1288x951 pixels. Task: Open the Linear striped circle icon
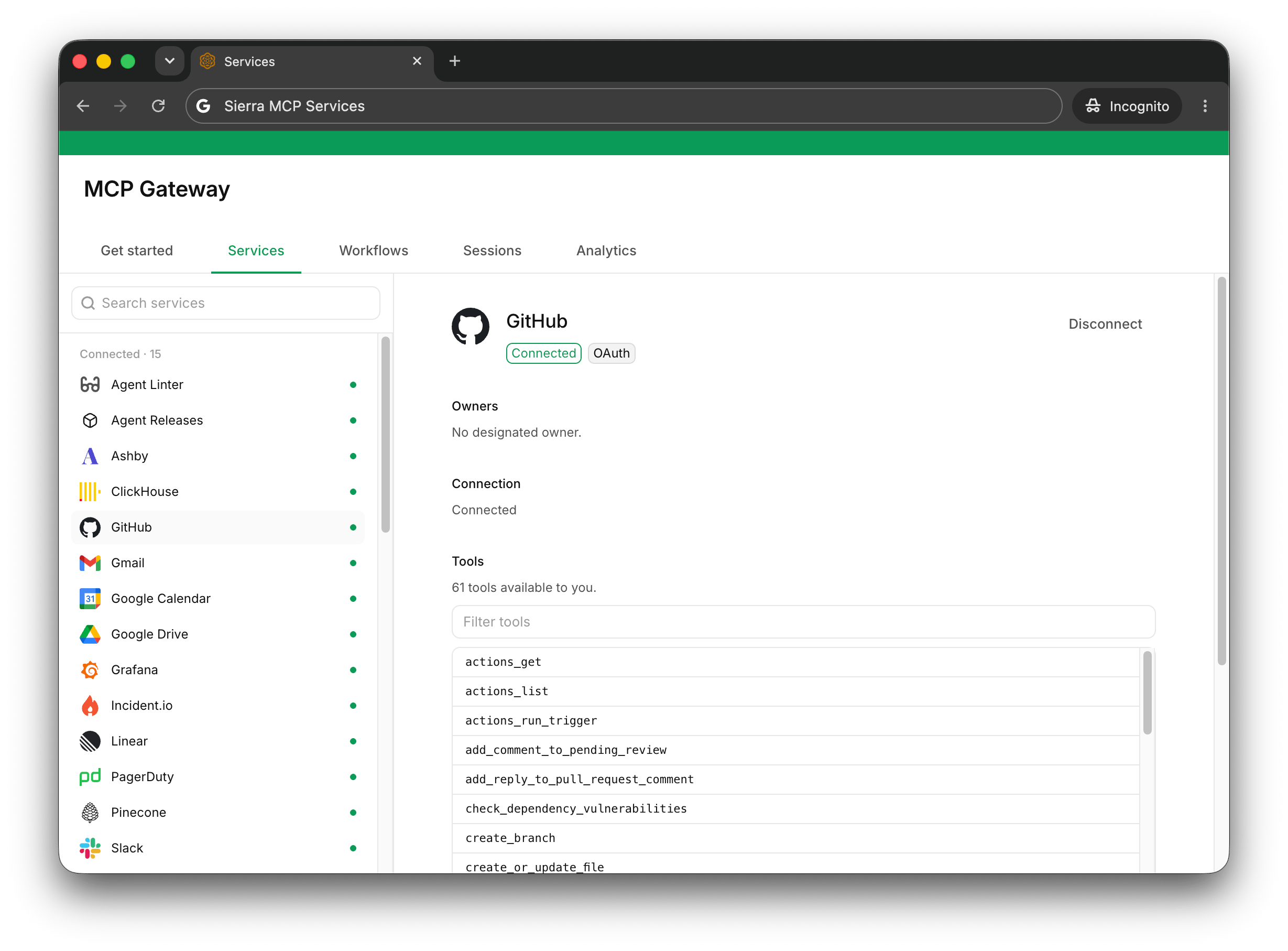(90, 741)
